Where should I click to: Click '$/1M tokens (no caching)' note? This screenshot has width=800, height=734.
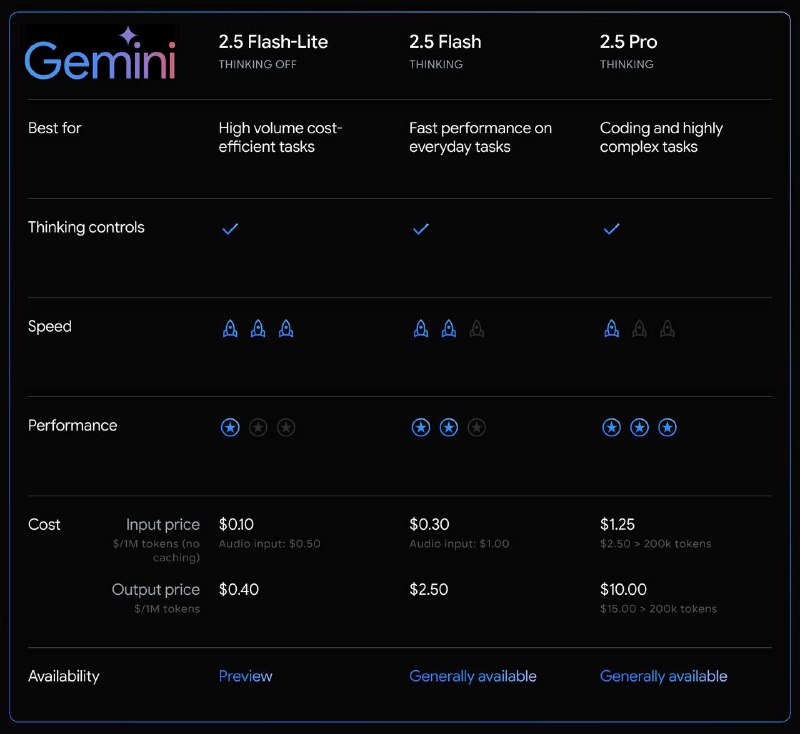coord(157,551)
